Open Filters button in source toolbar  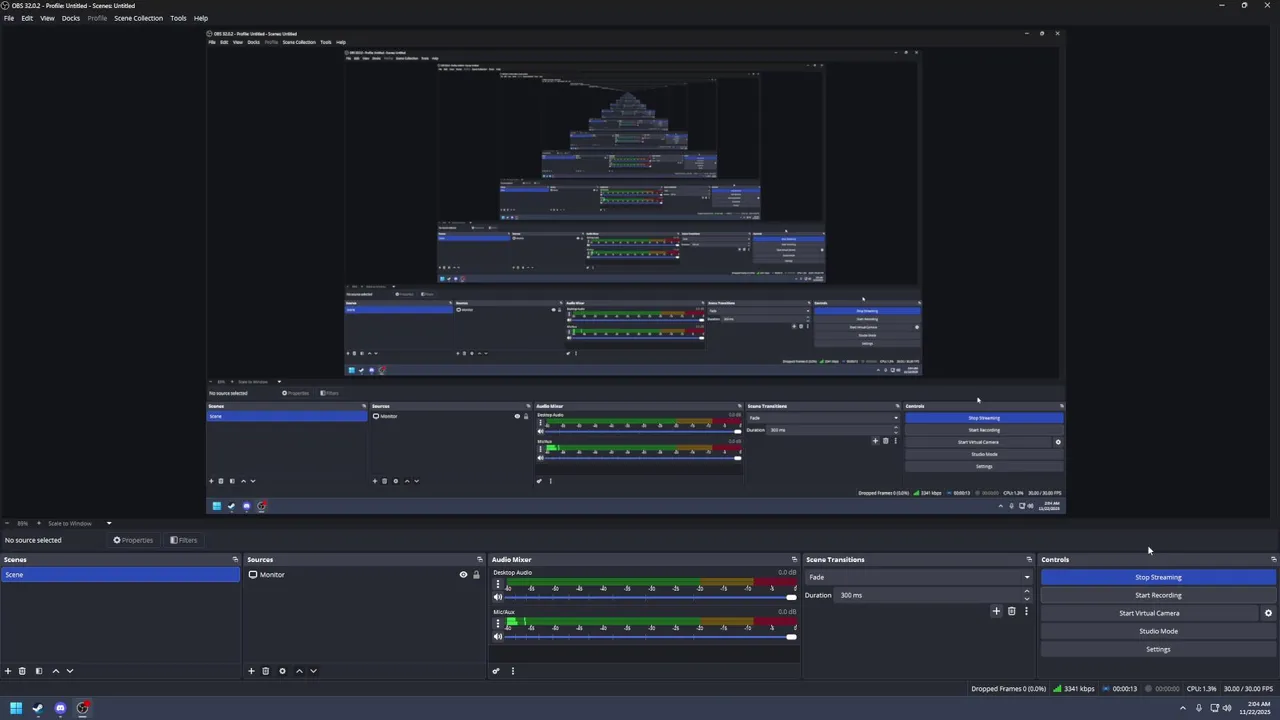tap(184, 540)
